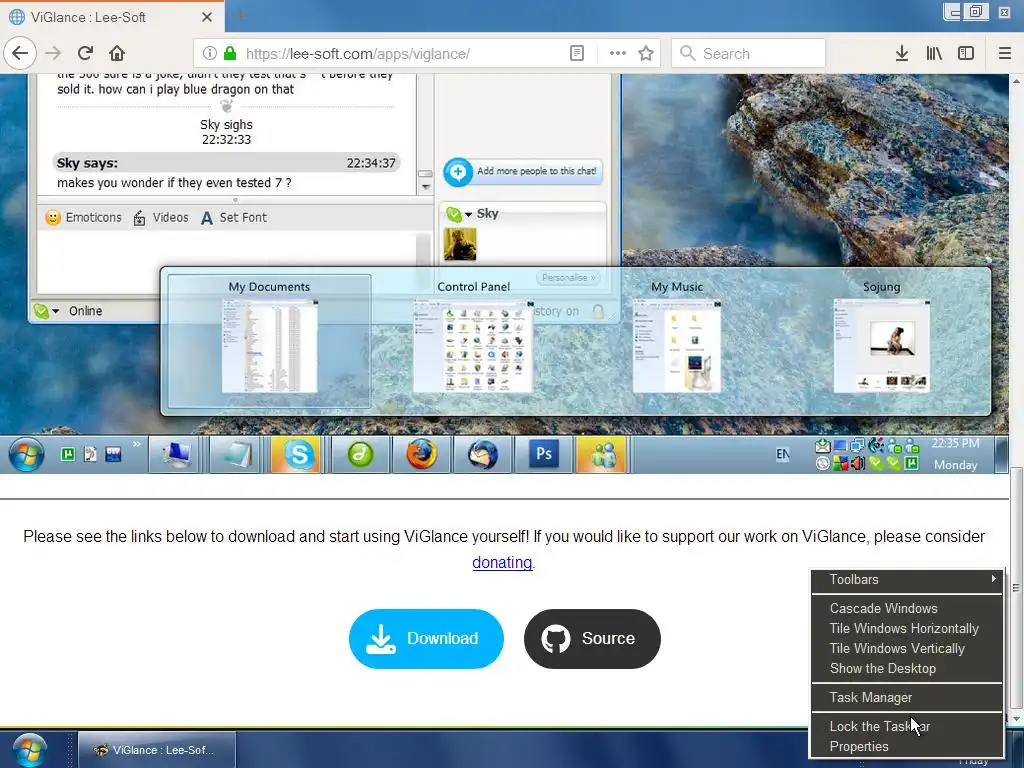The height and width of the screenshot is (768, 1024).
Task: Click green music note taskbar icon
Action: coord(360,454)
